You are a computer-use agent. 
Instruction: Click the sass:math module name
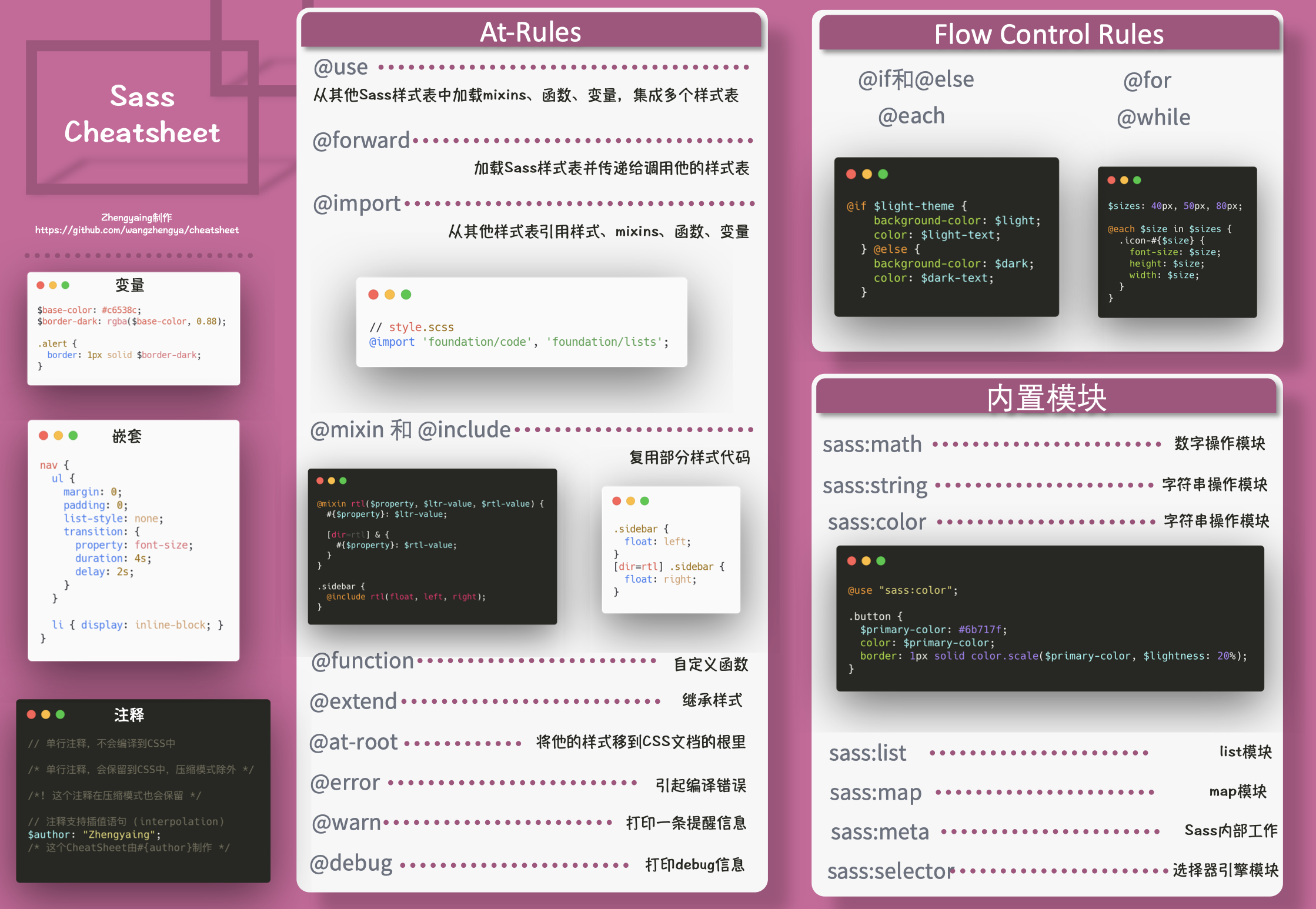872,445
